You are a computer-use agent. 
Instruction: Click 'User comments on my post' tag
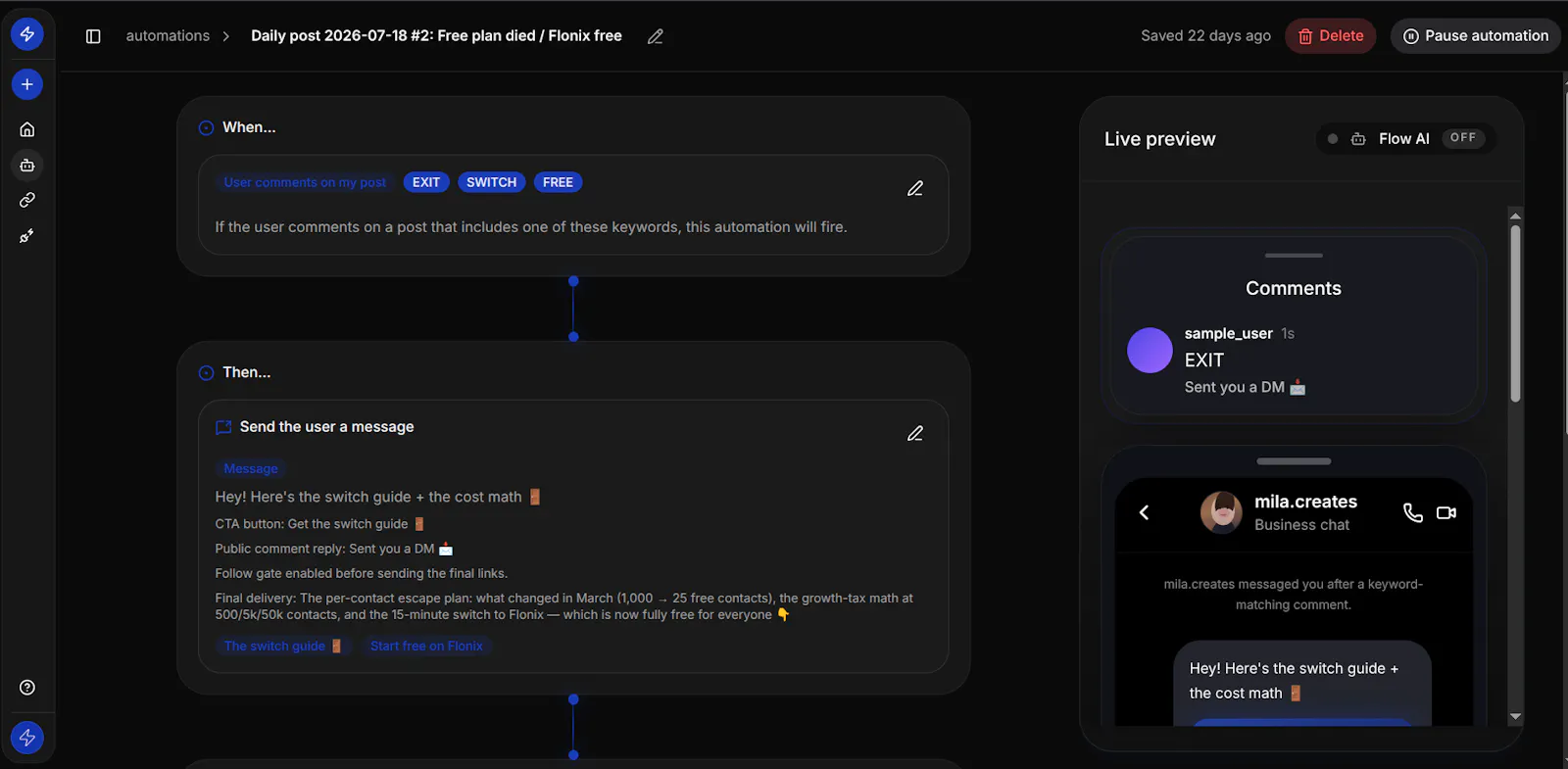pyautogui.click(x=305, y=182)
